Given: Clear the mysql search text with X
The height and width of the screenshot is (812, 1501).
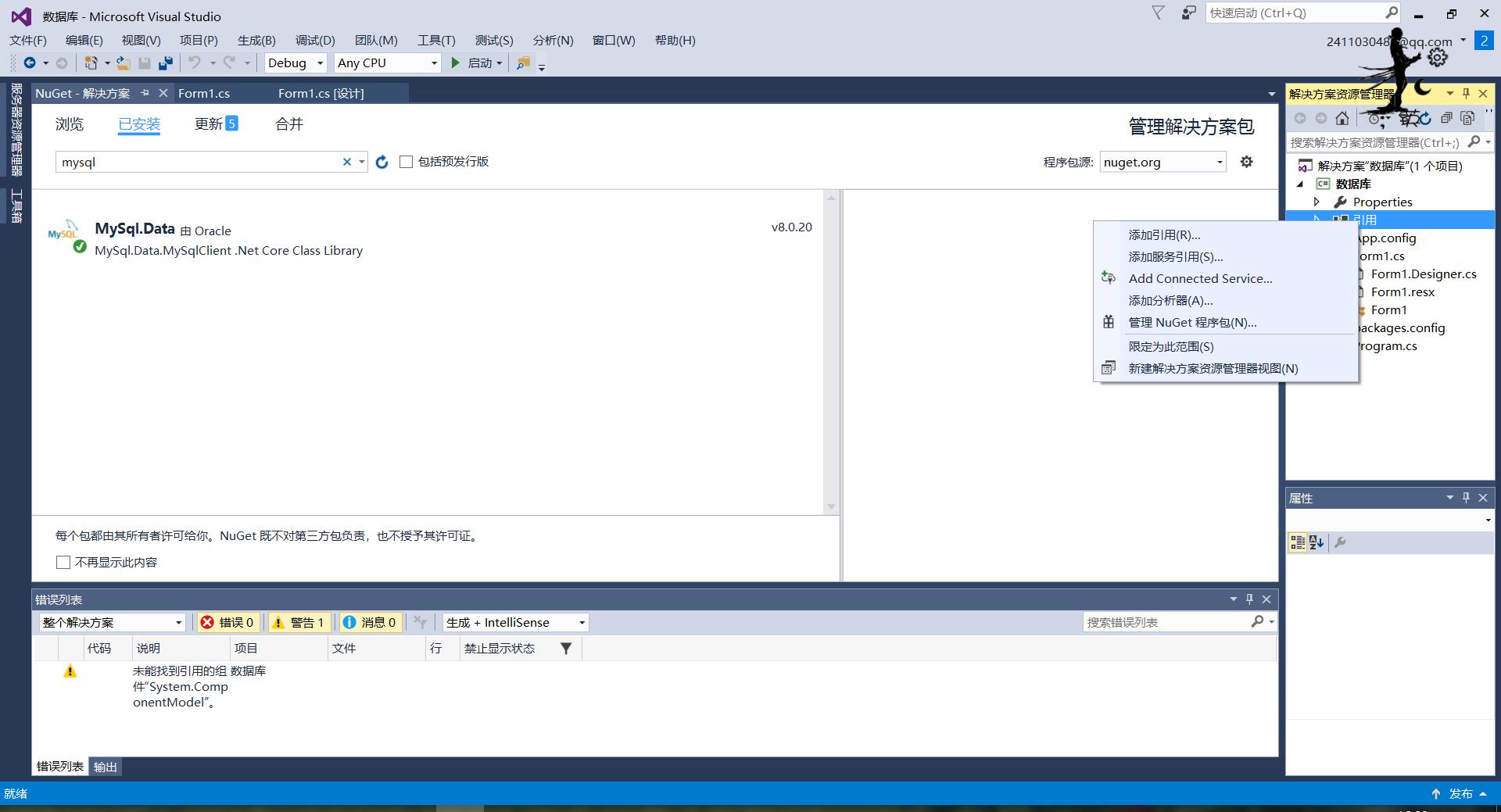Looking at the screenshot, I should coord(347,162).
